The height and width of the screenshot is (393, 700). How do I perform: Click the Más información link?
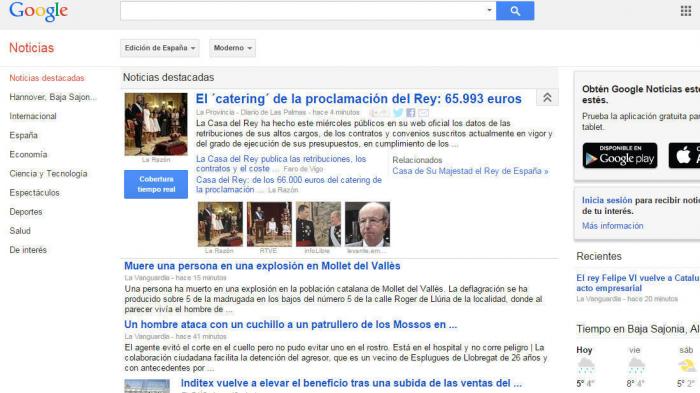click(612, 226)
